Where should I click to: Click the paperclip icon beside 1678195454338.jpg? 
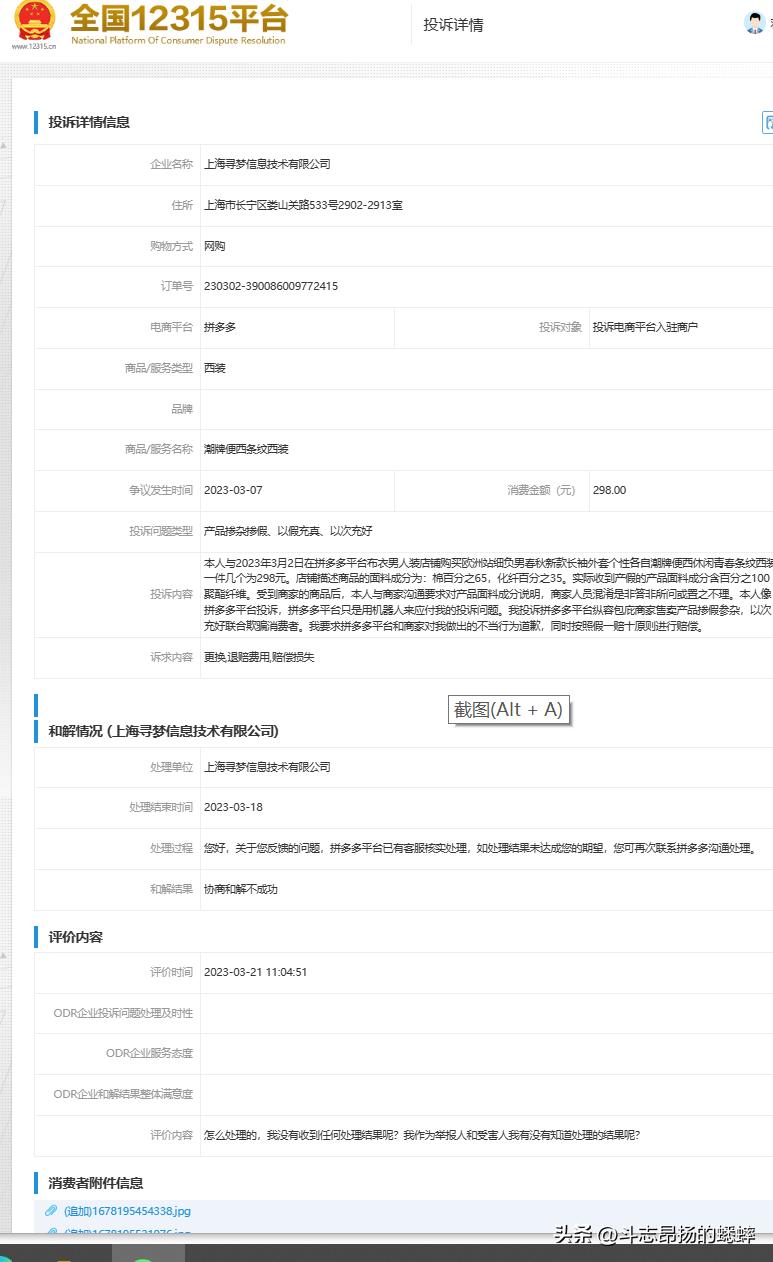click(x=51, y=1211)
